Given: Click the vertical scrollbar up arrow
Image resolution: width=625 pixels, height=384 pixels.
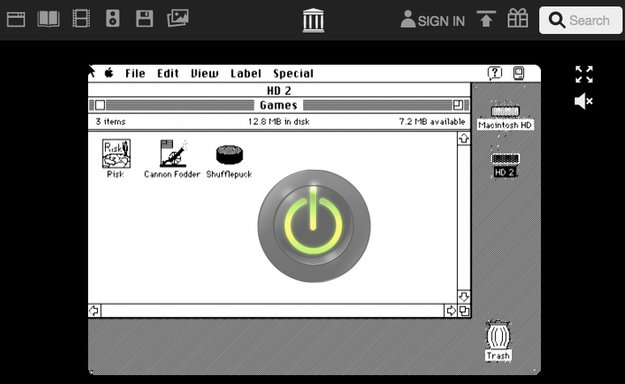Looking at the screenshot, I should 464,139.
